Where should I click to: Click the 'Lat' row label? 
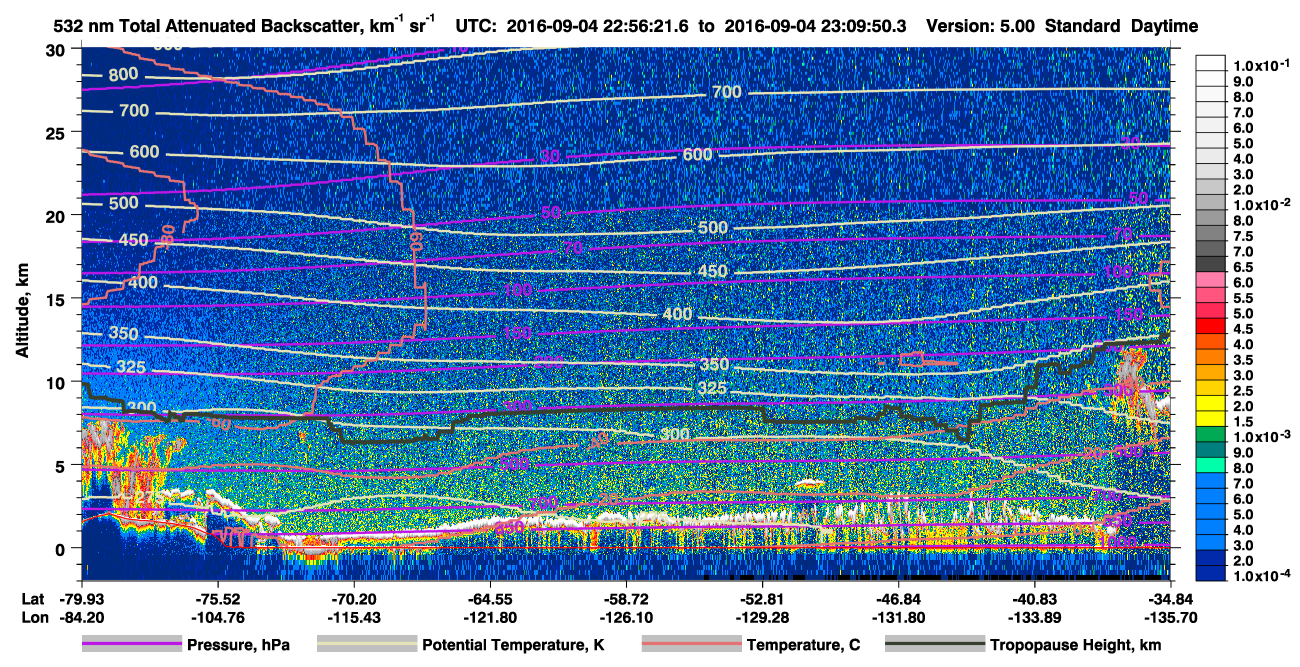coord(33,598)
